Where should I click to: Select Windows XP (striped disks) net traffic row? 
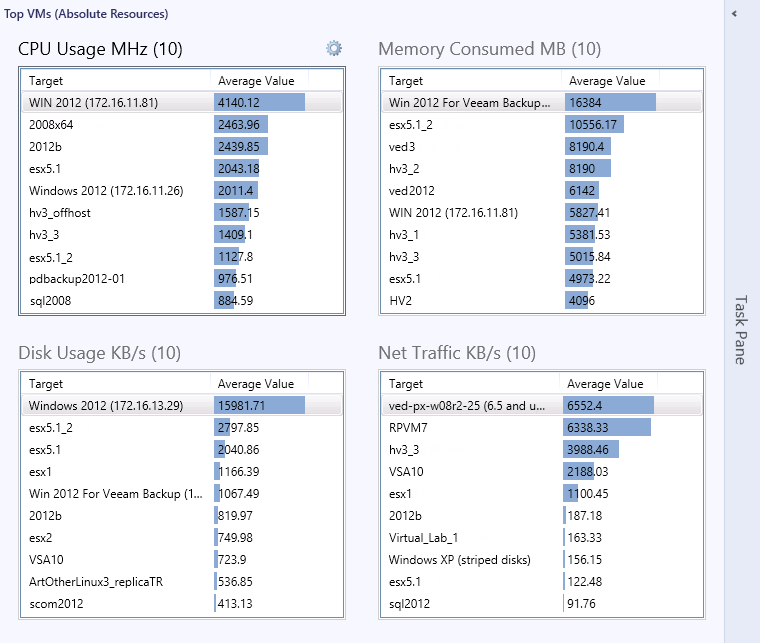coord(542,560)
